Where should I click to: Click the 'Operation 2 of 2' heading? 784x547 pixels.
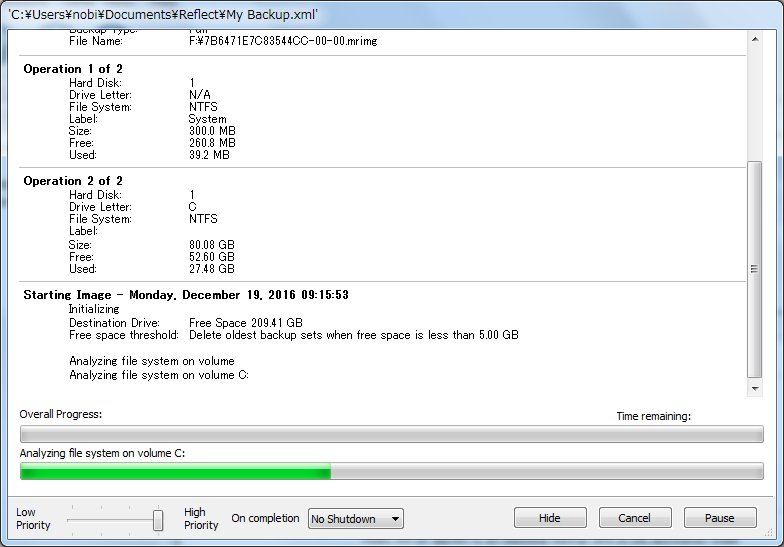click(73, 181)
